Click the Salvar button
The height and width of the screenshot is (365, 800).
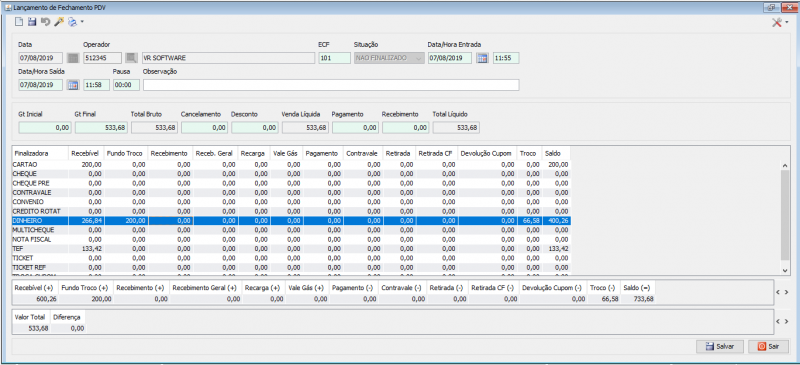coord(720,346)
